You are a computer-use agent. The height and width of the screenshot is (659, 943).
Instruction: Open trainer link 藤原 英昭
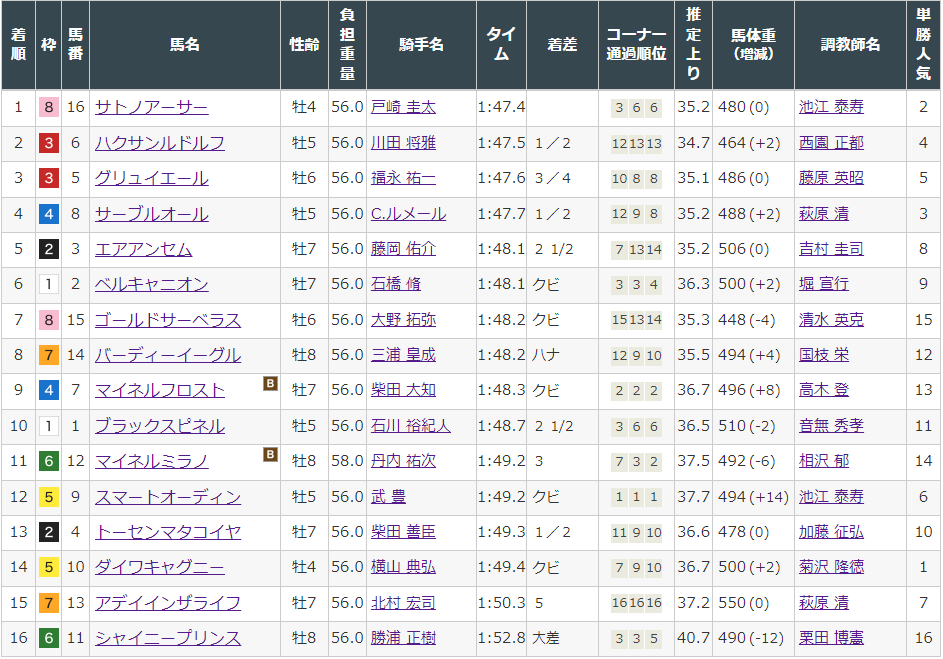(831, 178)
